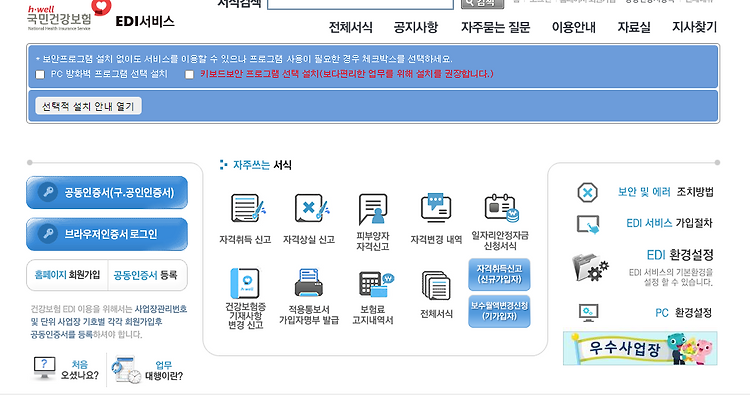Click PC 환경설정 text link

point(684,313)
